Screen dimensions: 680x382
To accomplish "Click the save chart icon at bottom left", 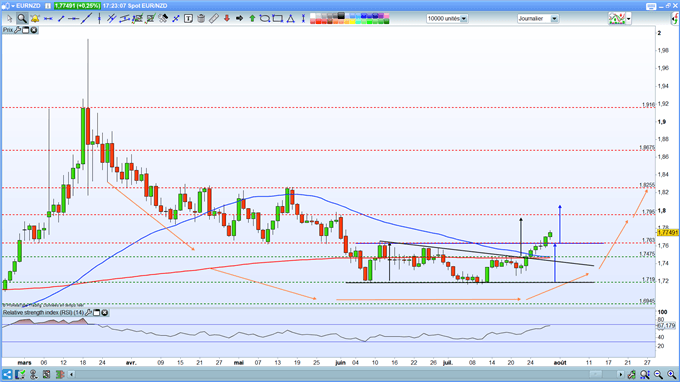I will pyautogui.click(x=20, y=374).
